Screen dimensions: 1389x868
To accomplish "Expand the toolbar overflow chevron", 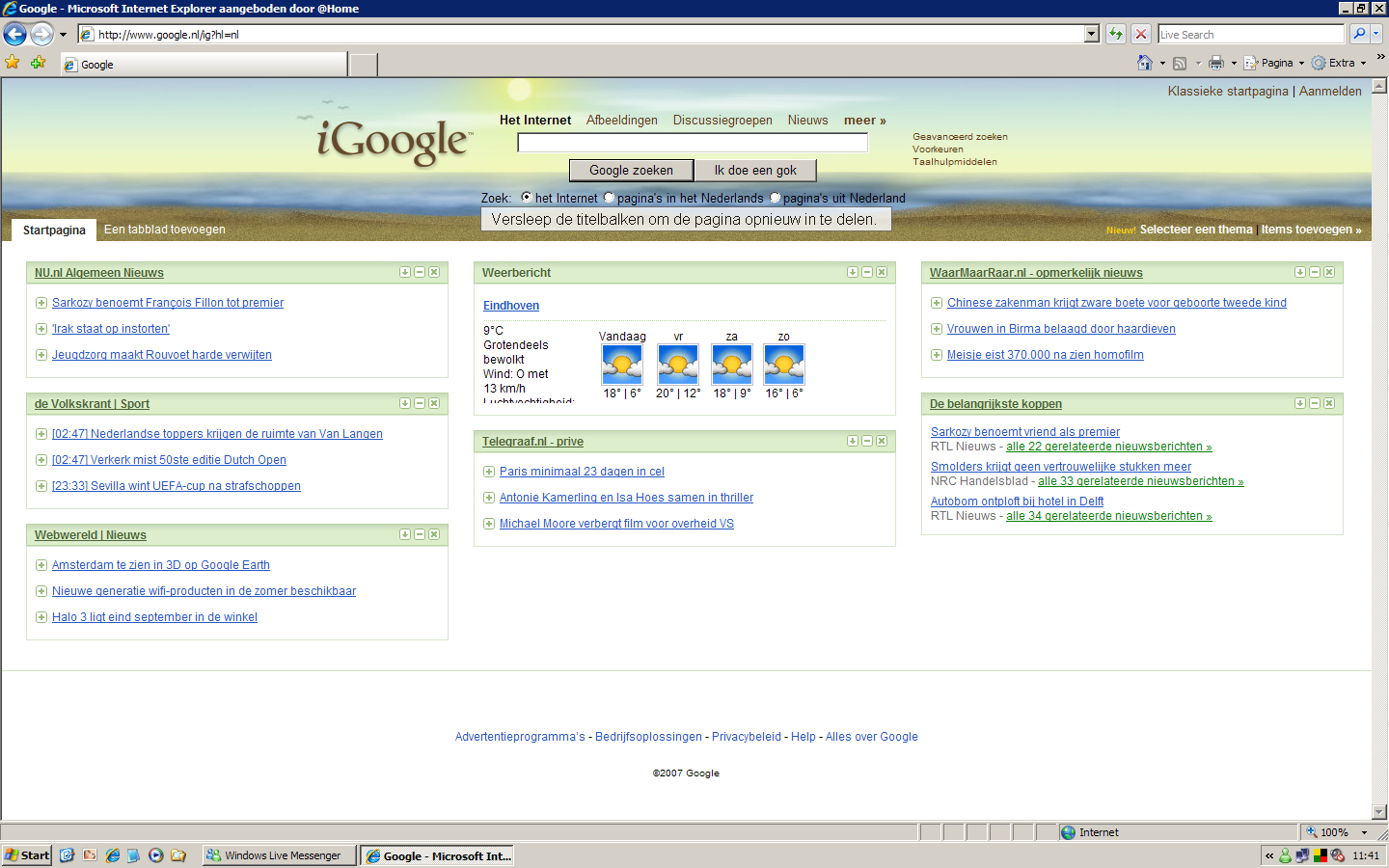I will tap(1380, 57).
